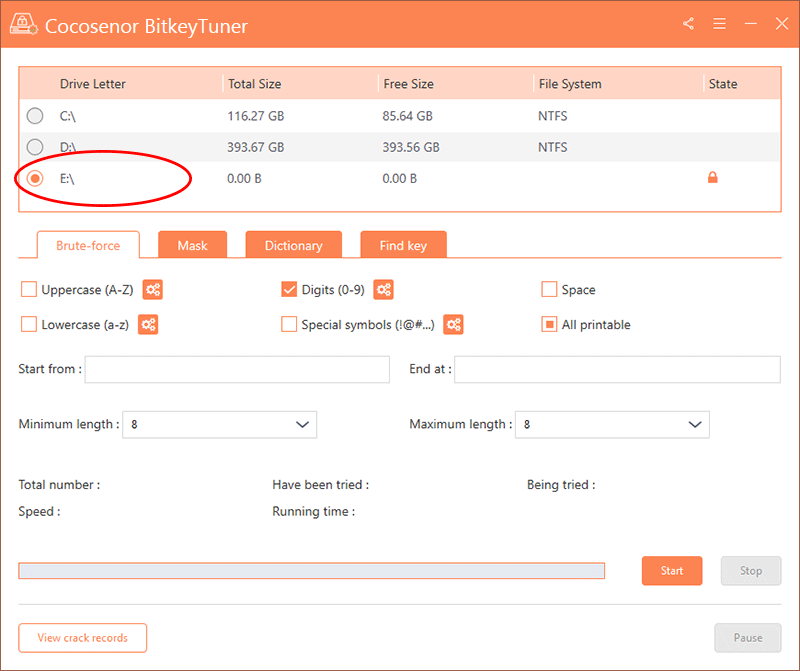Open Special symbols character settings gear
Image resolution: width=800 pixels, height=671 pixels.
[453, 325]
